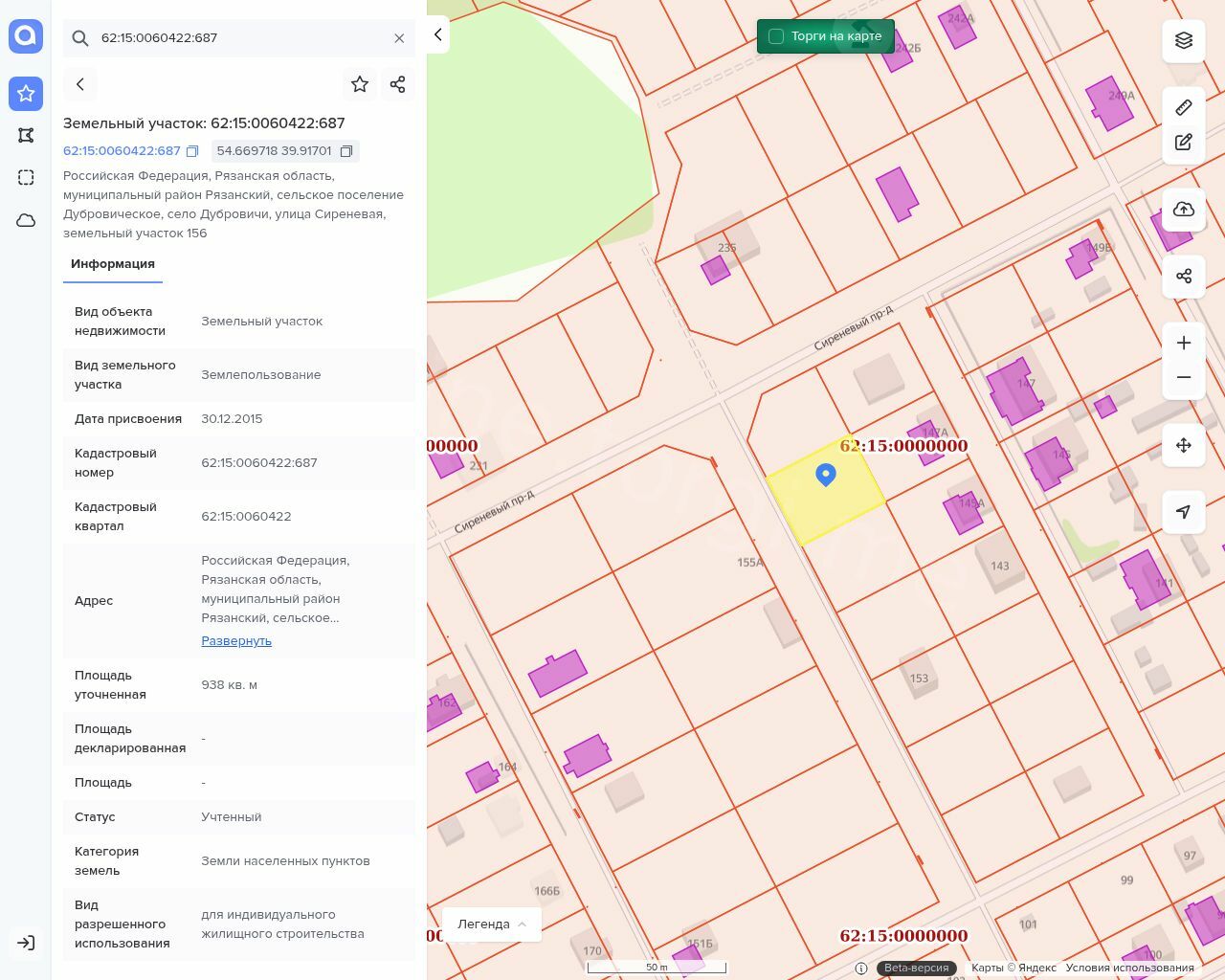The height and width of the screenshot is (980, 1225).
Task: Go back with the left arrow button
Action: point(80,84)
